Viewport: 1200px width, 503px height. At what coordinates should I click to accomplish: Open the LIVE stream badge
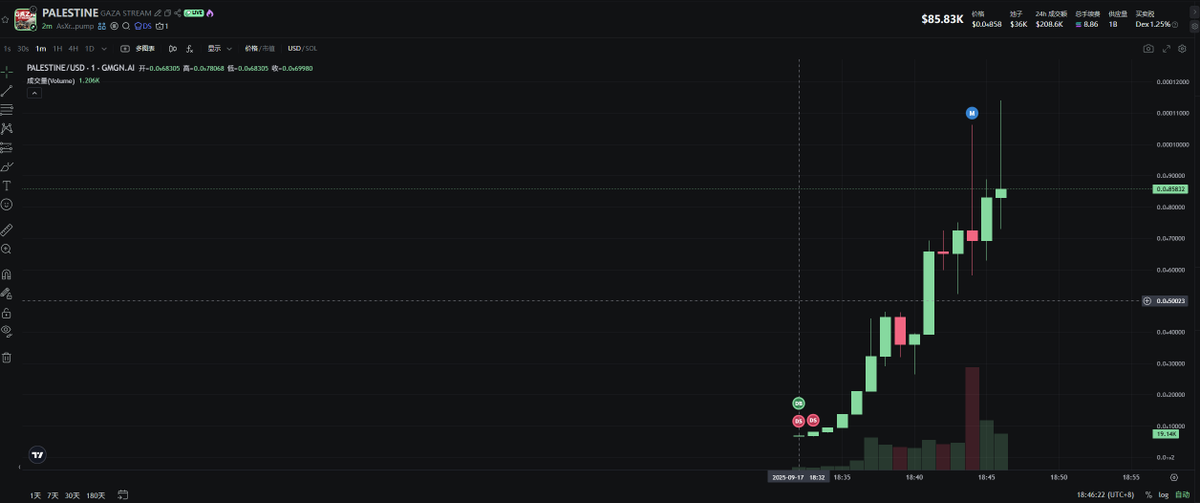(194, 13)
